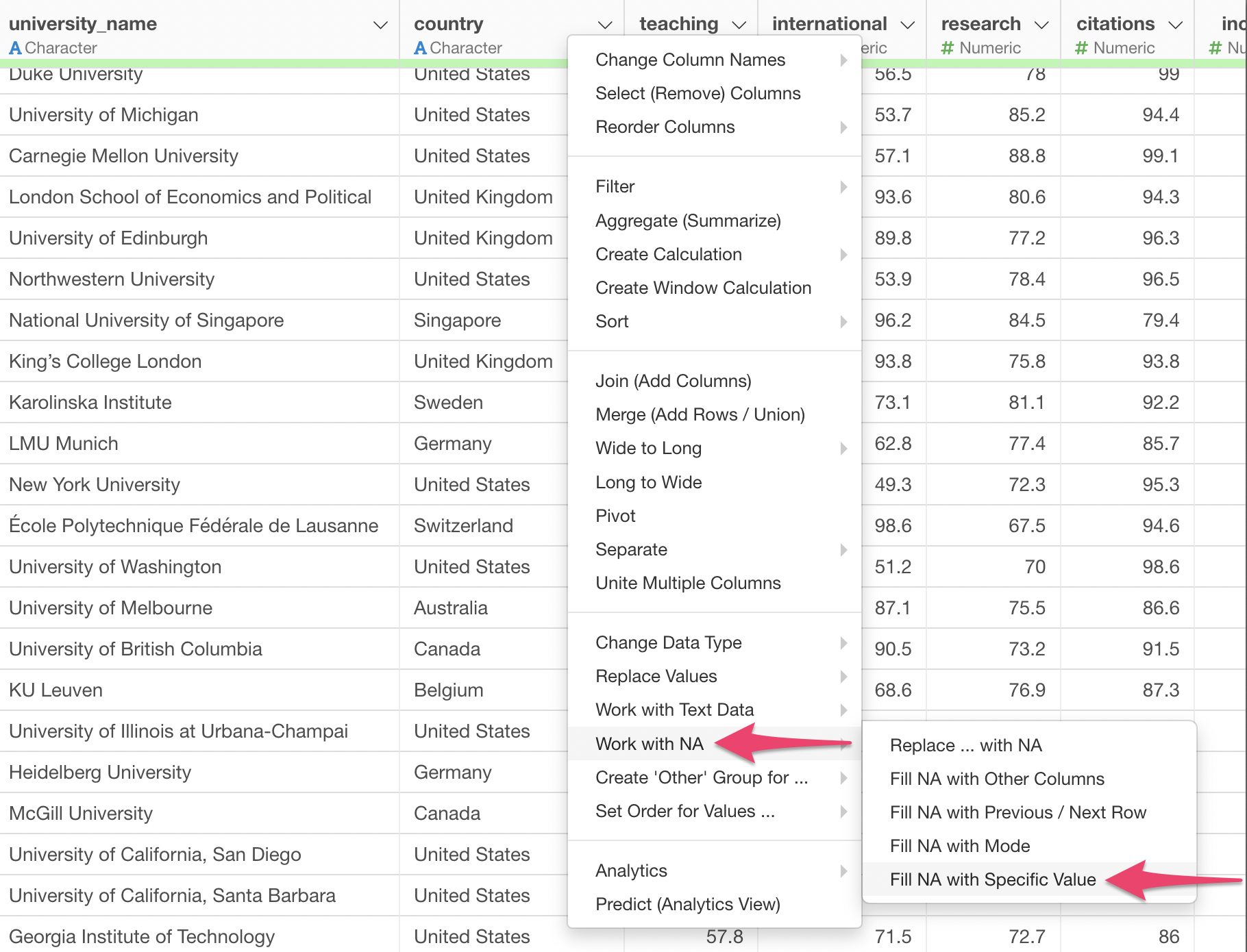Viewport: 1247px width, 952px height.
Task: Choose Select (Remove) Columns
Action: tap(715, 93)
